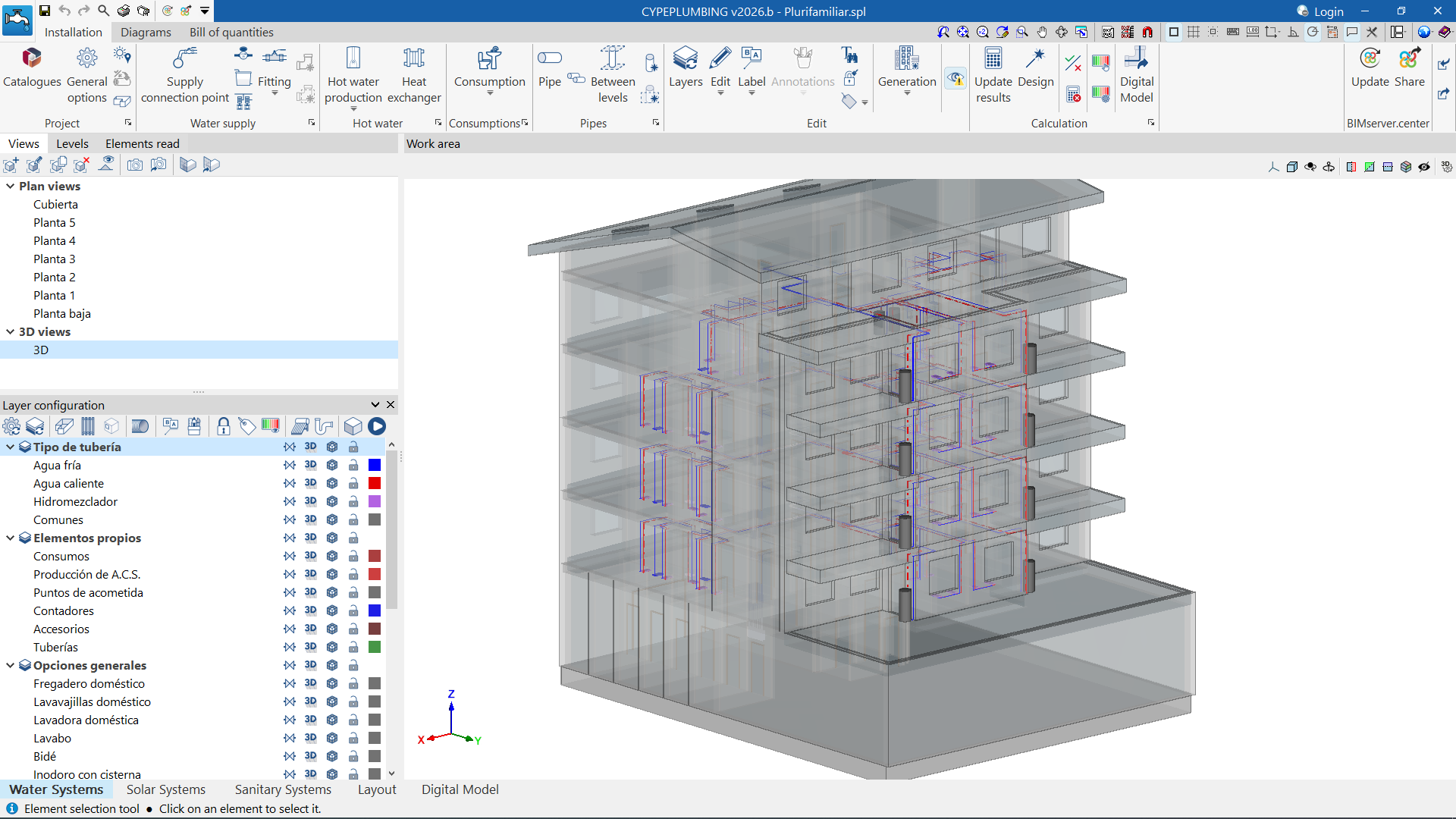Collapse the Tipo de tubería group

point(11,447)
